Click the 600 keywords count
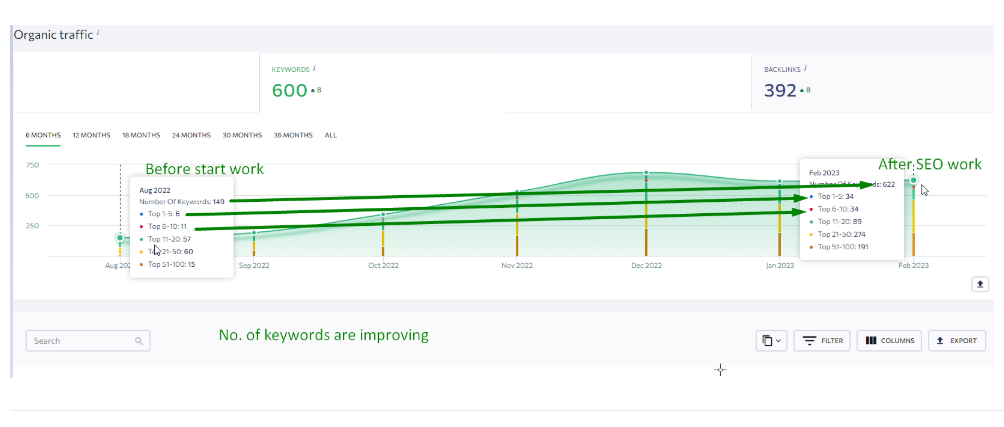This screenshot has width=1004, height=427. 289,90
